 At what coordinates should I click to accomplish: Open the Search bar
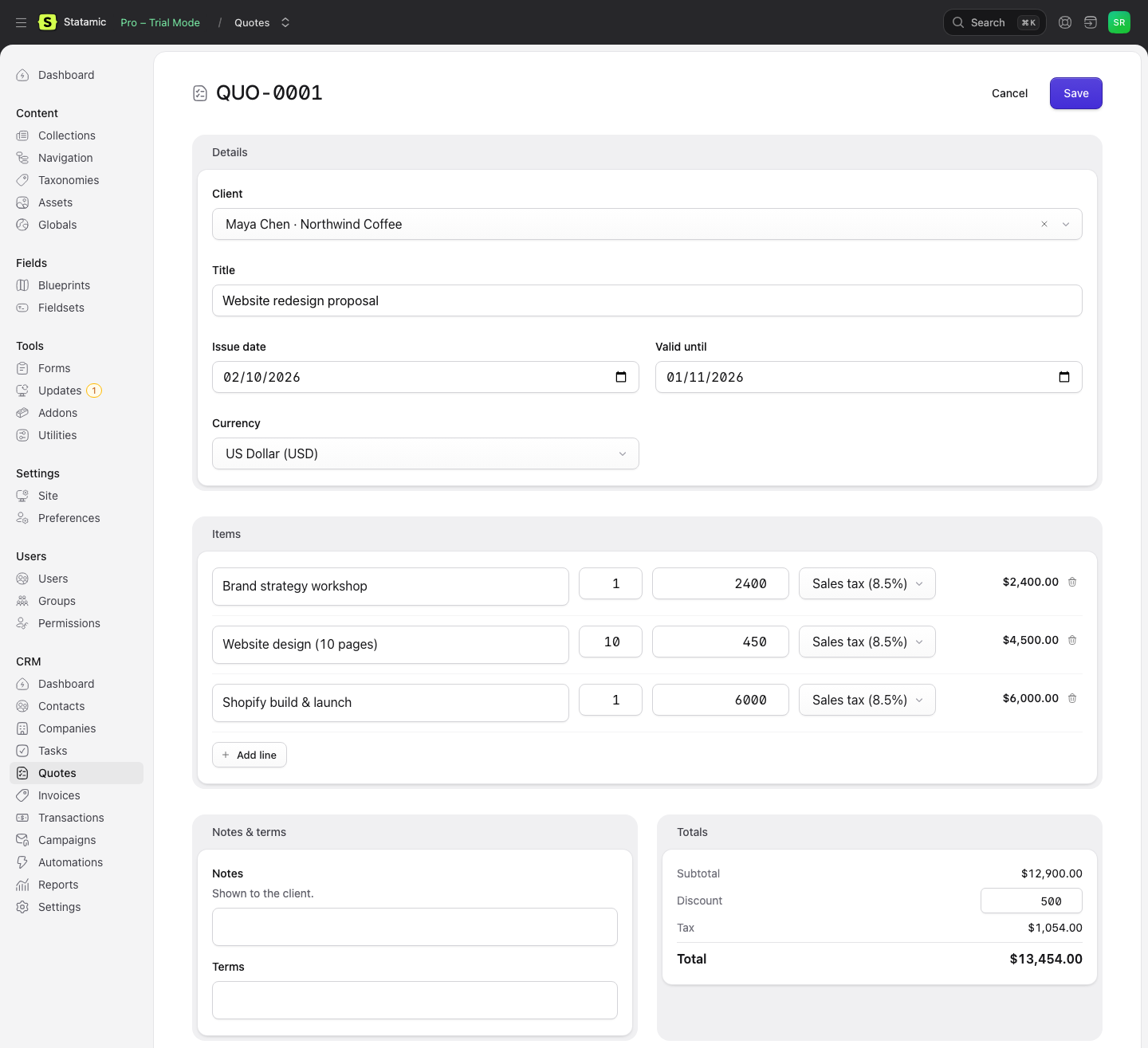point(995,22)
